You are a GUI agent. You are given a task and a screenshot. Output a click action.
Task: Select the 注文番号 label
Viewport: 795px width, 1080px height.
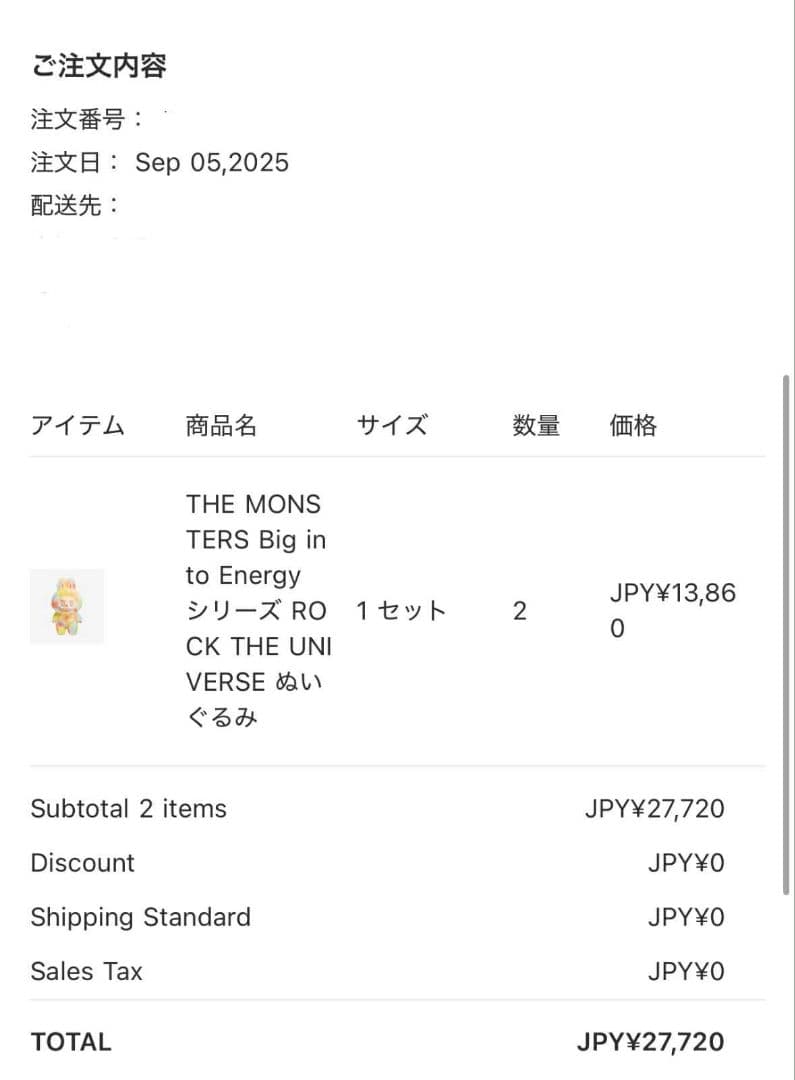point(78,120)
